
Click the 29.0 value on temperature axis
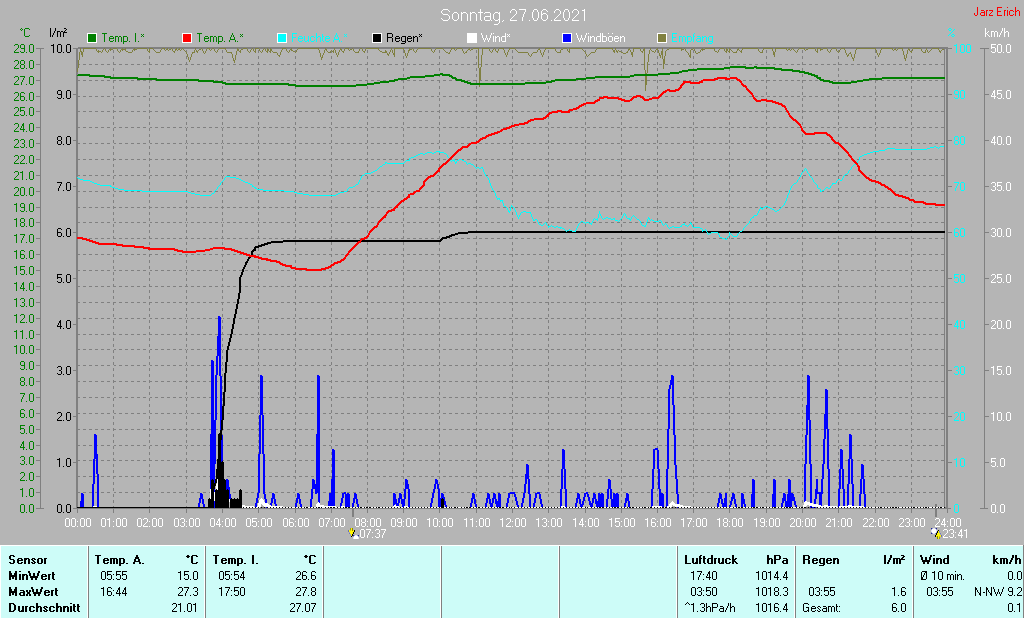(x=24, y=48)
